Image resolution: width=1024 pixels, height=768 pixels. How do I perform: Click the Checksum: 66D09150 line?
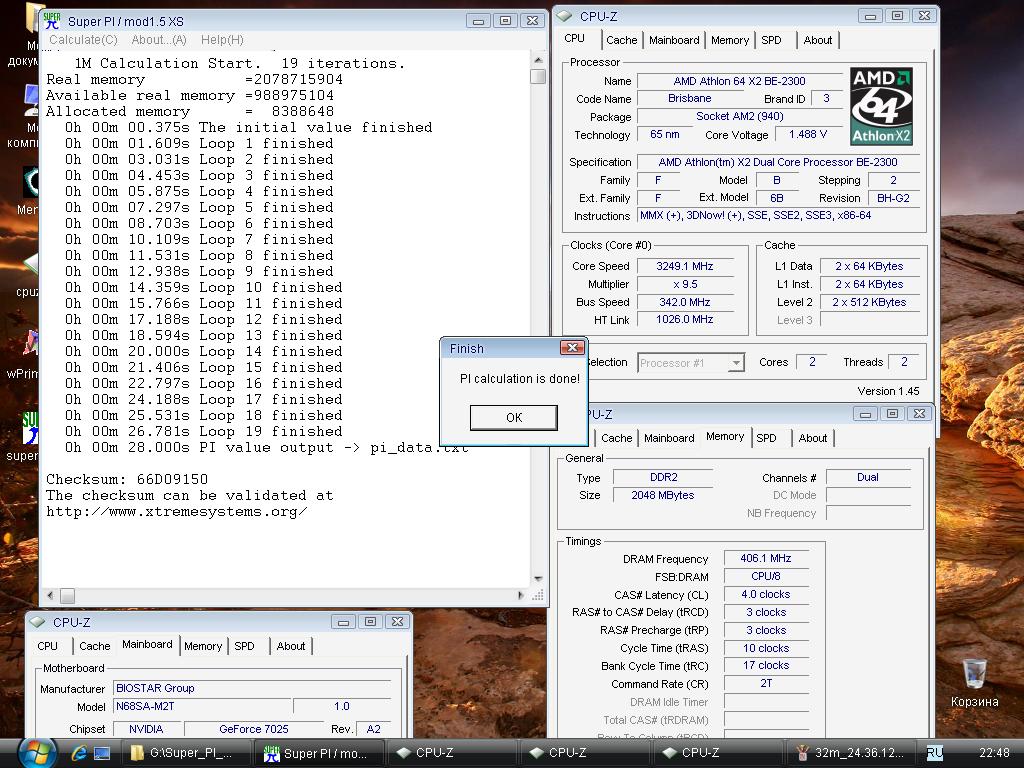point(127,479)
